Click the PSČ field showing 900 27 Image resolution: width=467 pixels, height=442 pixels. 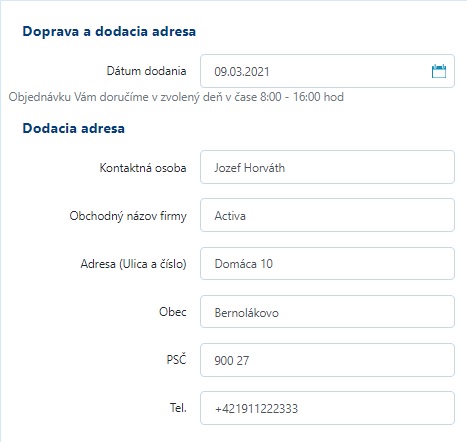click(327, 360)
